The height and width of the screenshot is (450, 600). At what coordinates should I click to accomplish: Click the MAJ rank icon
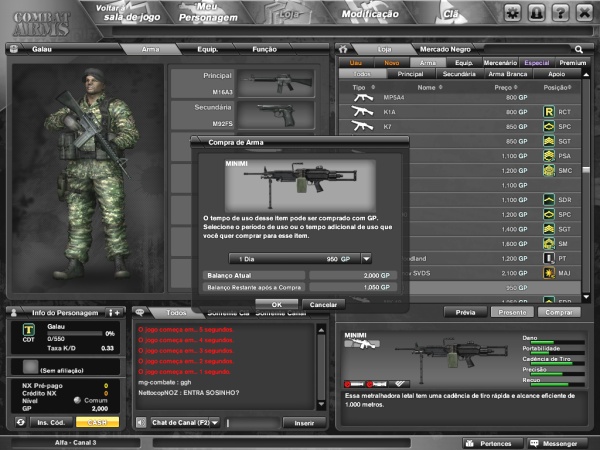549,273
